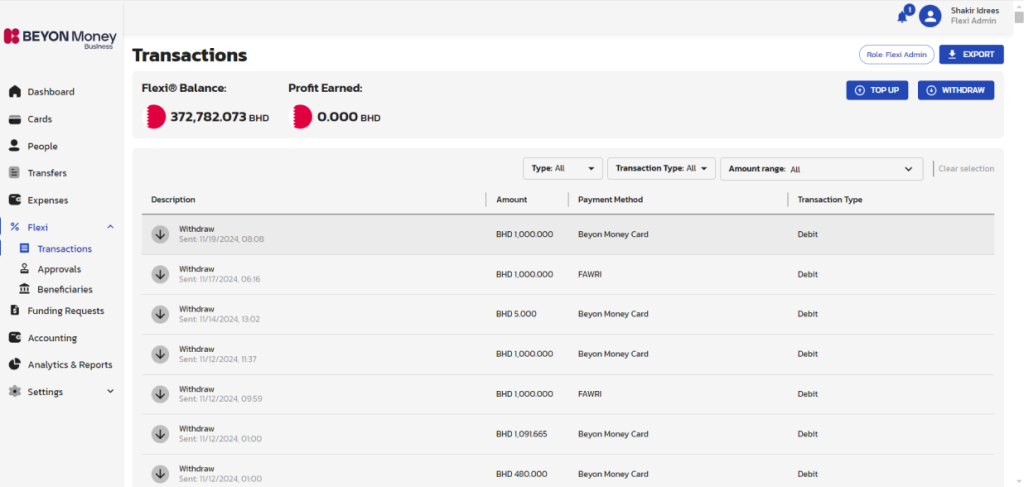Click the BHD 1,091.665 amount
Screen dimensions: 1024x487
[521, 434]
